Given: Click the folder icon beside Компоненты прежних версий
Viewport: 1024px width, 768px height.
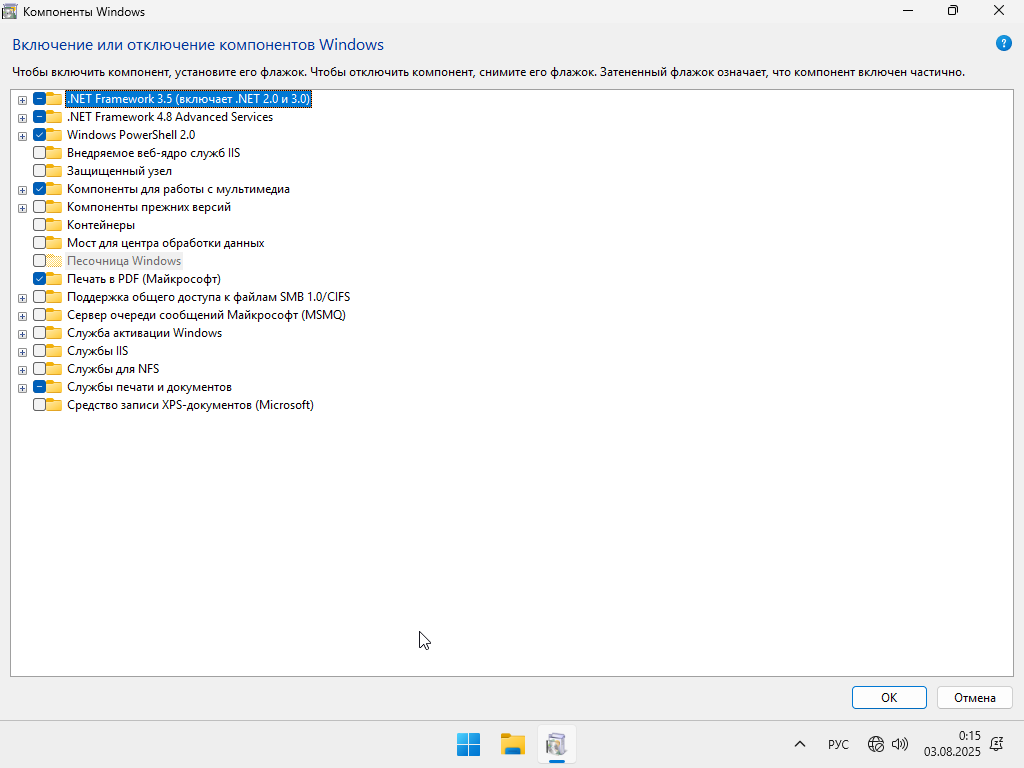Looking at the screenshot, I should [55, 207].
